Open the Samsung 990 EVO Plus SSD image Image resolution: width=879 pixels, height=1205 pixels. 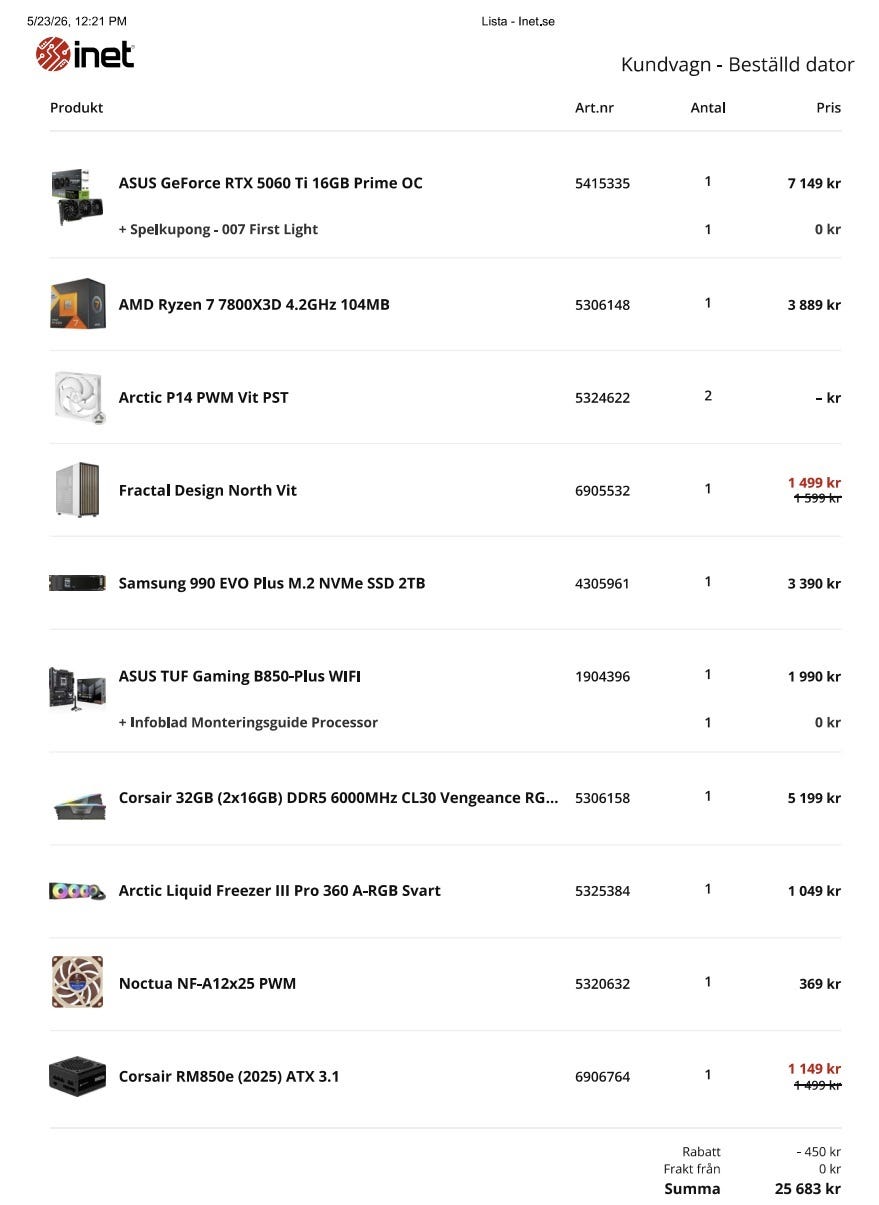(x=77, y=583)
